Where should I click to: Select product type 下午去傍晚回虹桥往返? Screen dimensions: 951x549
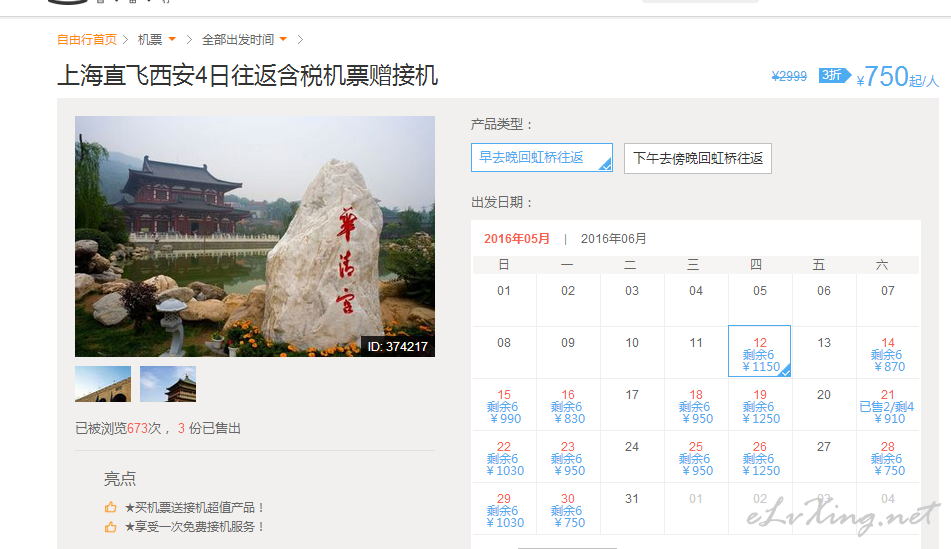[x=697, y=158]
